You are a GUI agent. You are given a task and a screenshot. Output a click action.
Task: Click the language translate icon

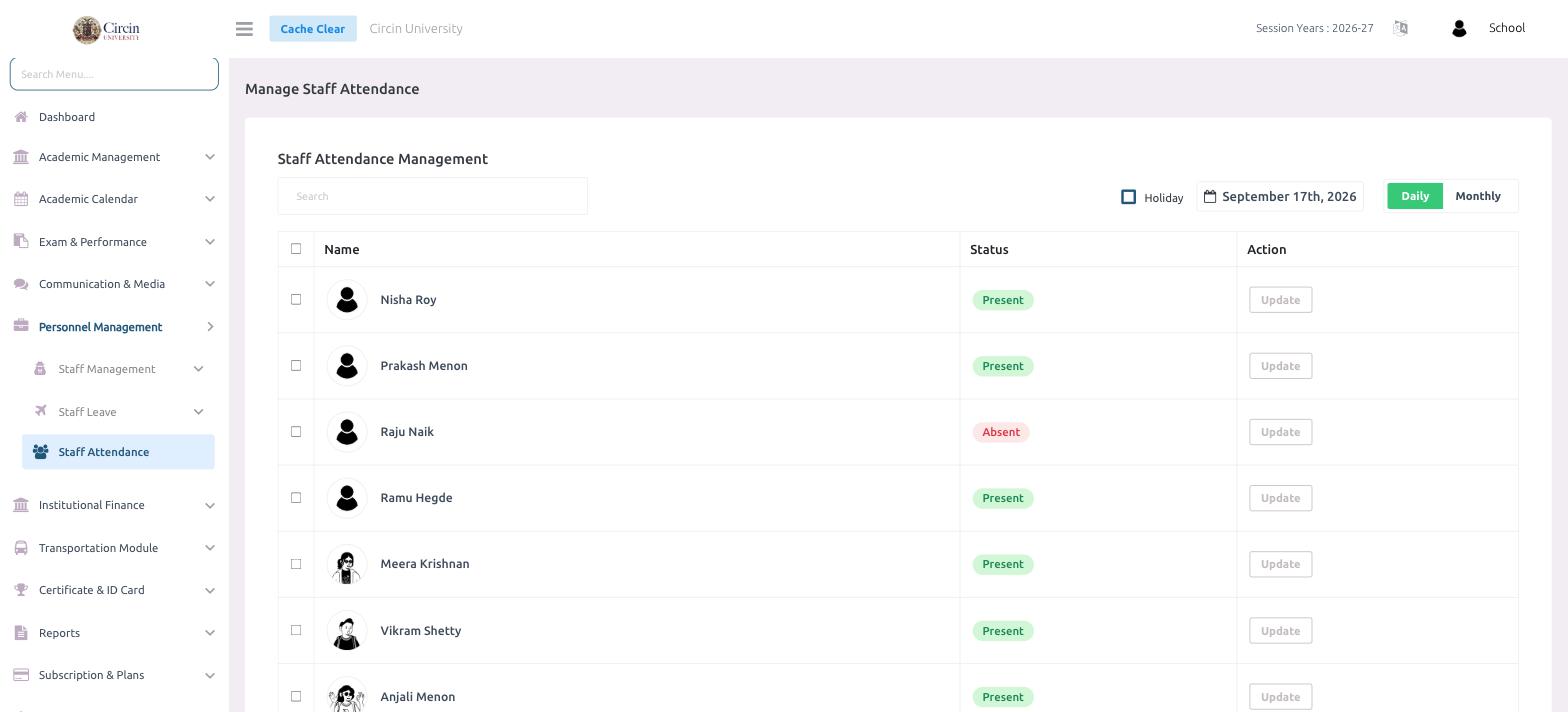[x=1400, y=28]
